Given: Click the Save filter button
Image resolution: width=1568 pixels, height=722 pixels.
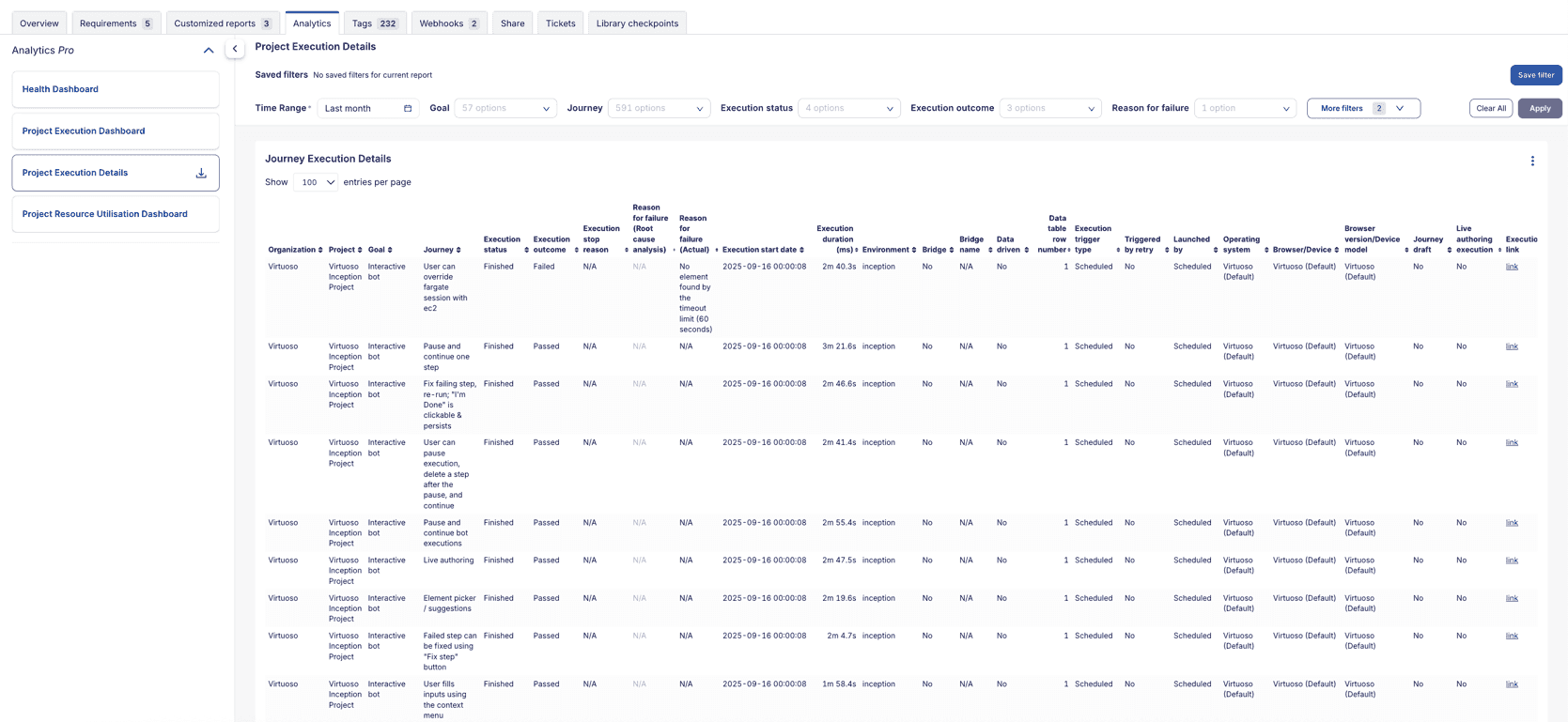Looking at the screenshot, I should tap(1535, 75).
